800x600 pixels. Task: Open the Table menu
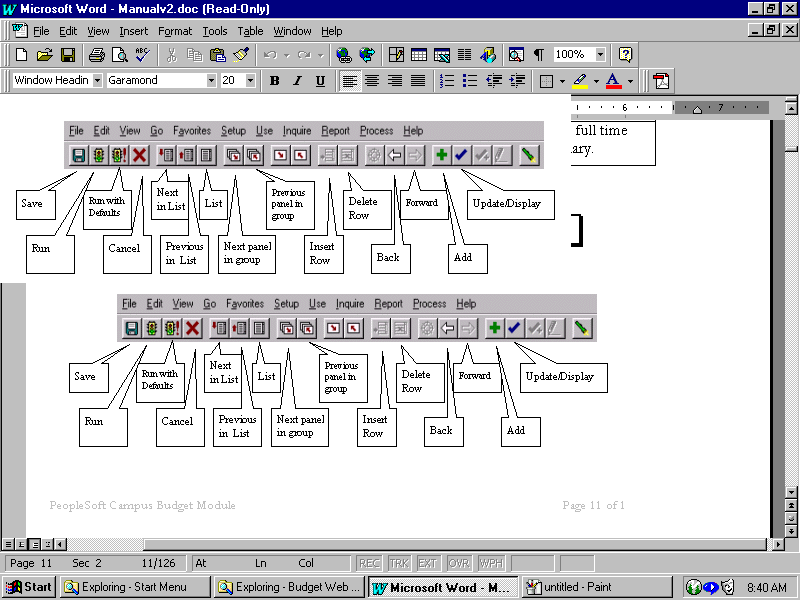point(250,31)
